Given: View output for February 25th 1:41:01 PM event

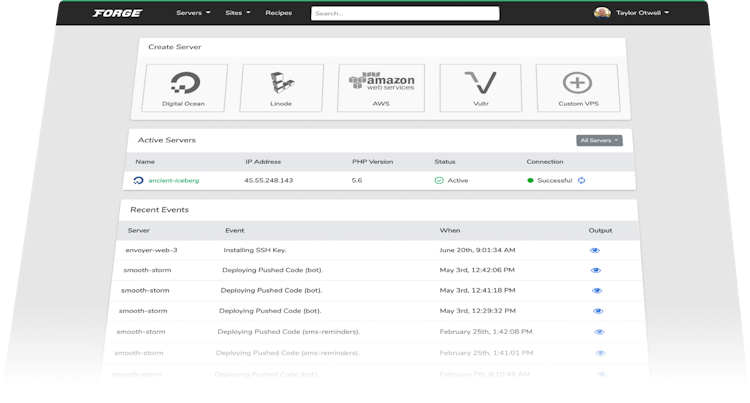Looking at the screenshot, I should pos(600,353).
